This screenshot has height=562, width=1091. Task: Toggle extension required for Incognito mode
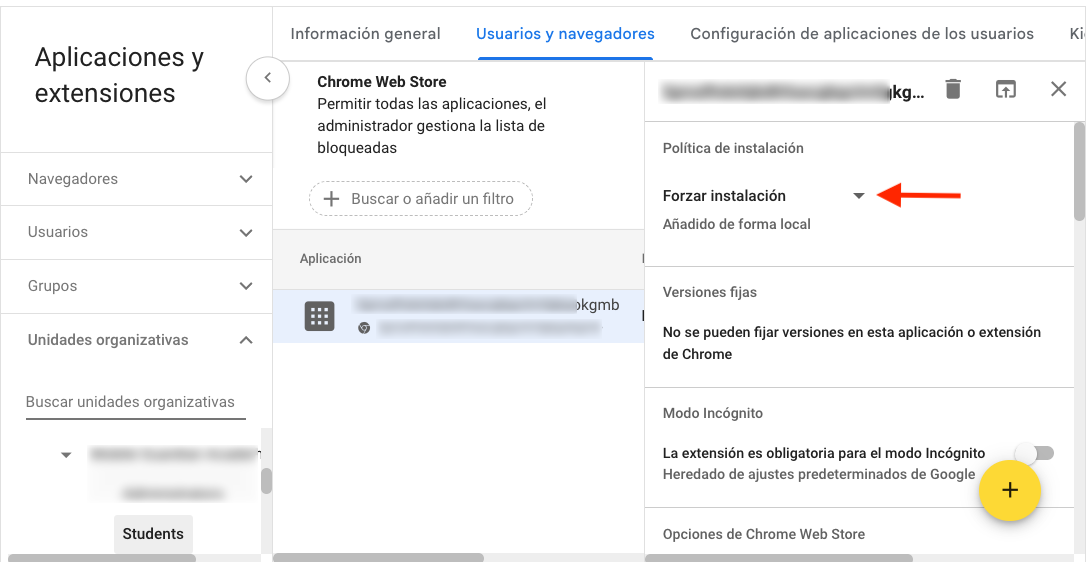point(1034,454)
